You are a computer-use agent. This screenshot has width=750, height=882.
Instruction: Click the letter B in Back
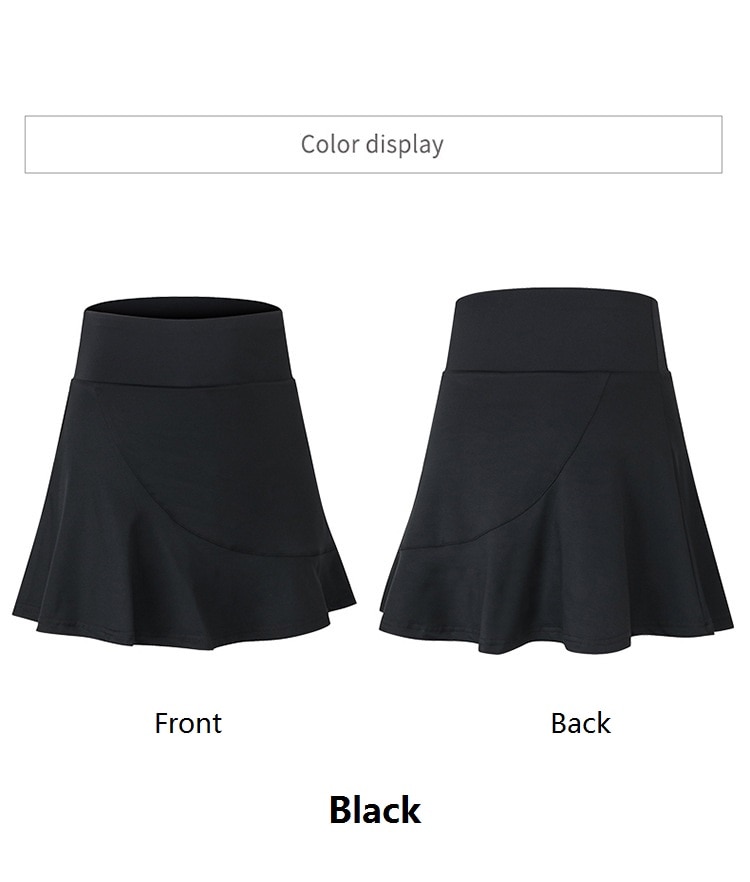point(559,723)
